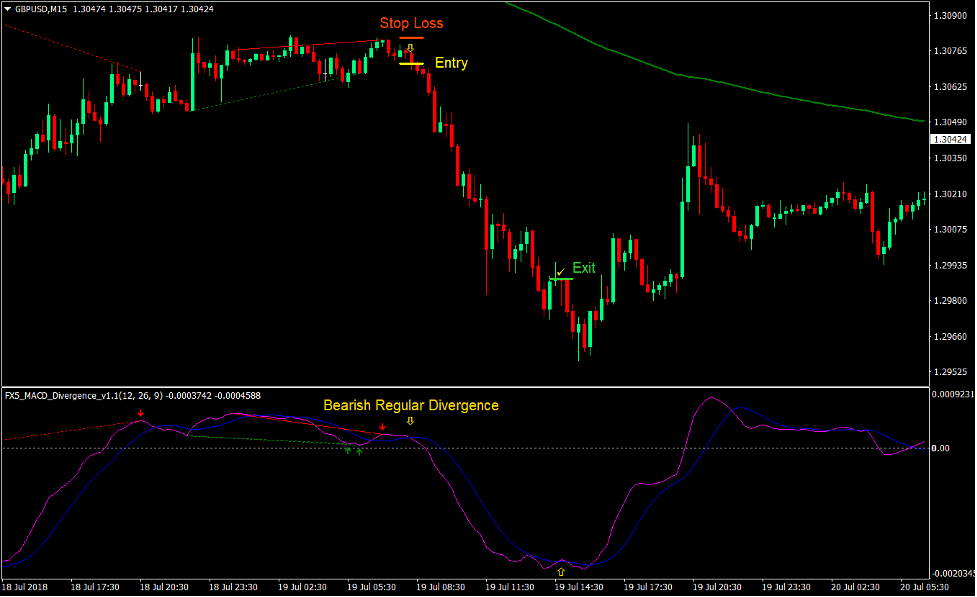
Task: Click the yellow hollow down-arrow sell signal
Action: pyautogui.click(x=410, y=420)
